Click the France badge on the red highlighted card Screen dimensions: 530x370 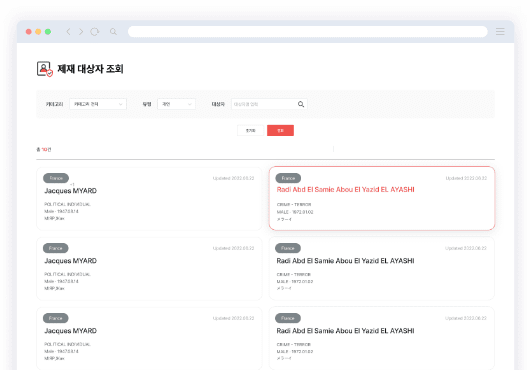tap(288, 178)
